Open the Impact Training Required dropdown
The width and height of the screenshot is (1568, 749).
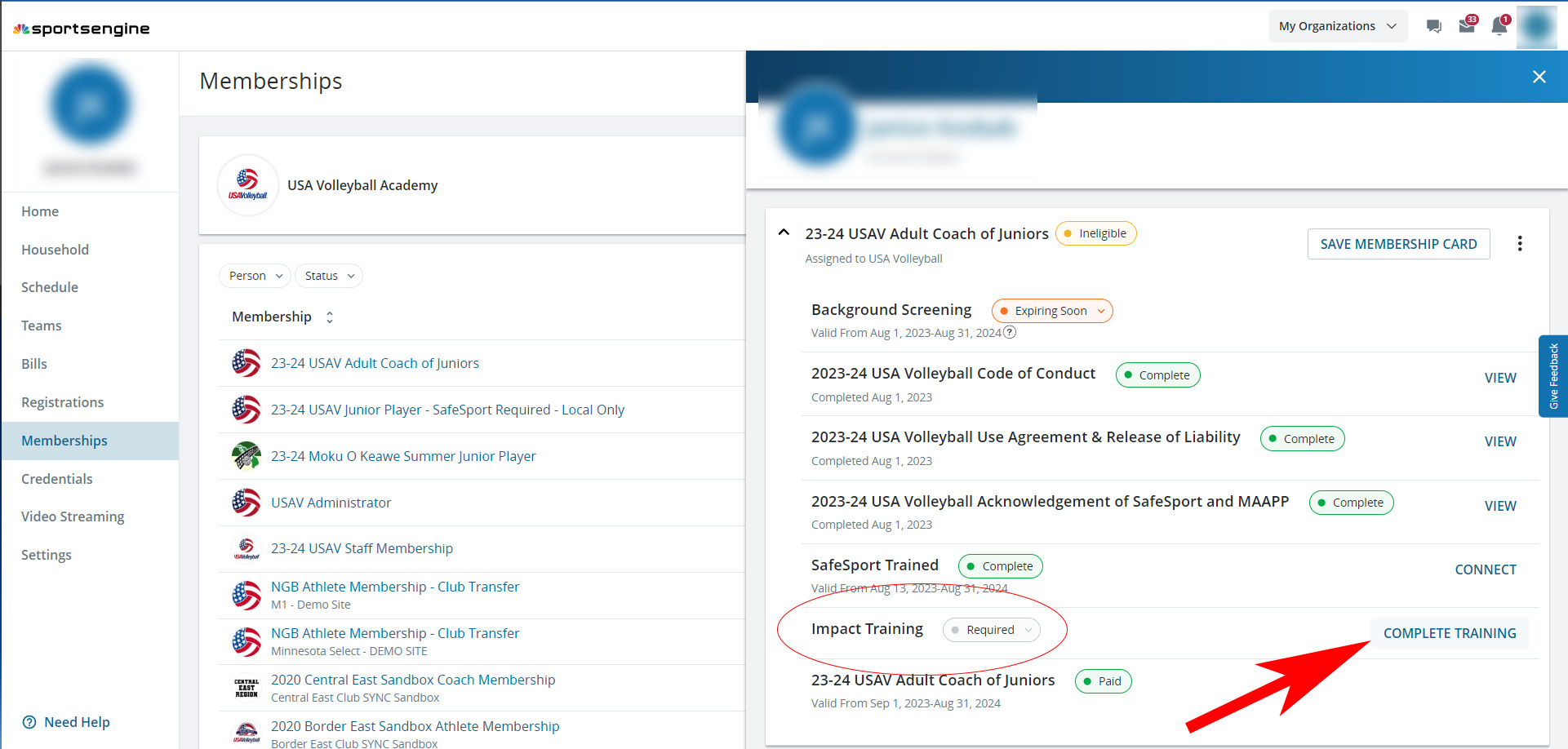992,630
